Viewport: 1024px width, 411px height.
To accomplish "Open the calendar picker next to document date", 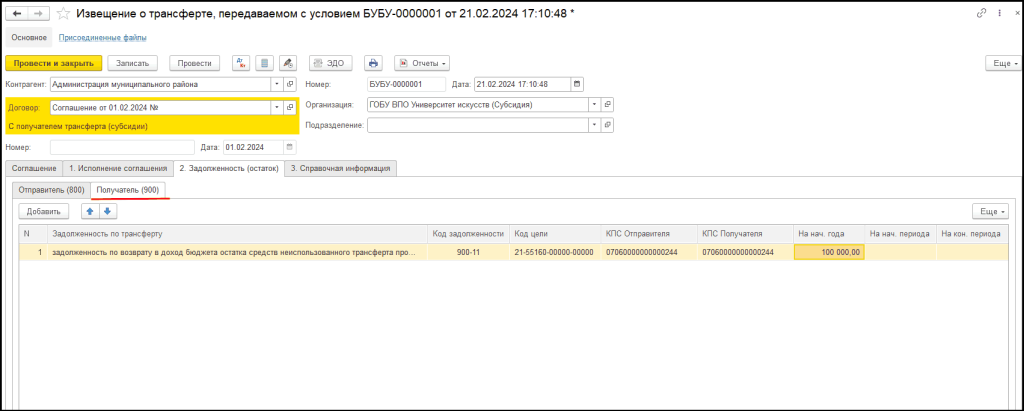I will coord(576,84).
